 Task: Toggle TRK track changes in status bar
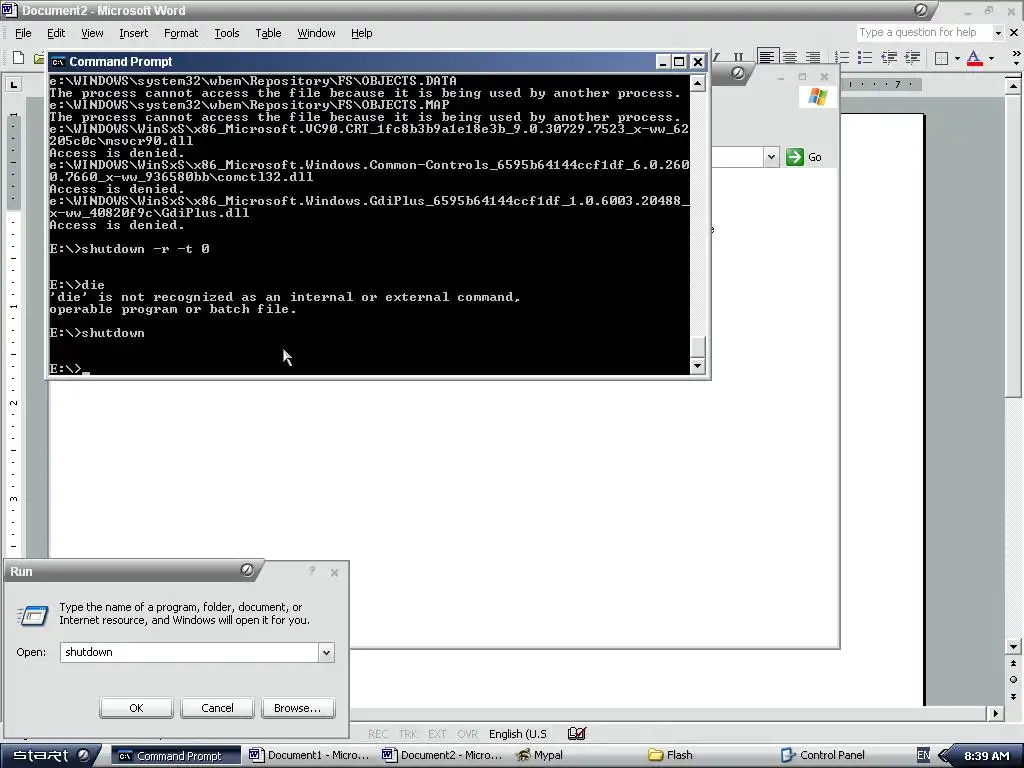click(408, 734)
